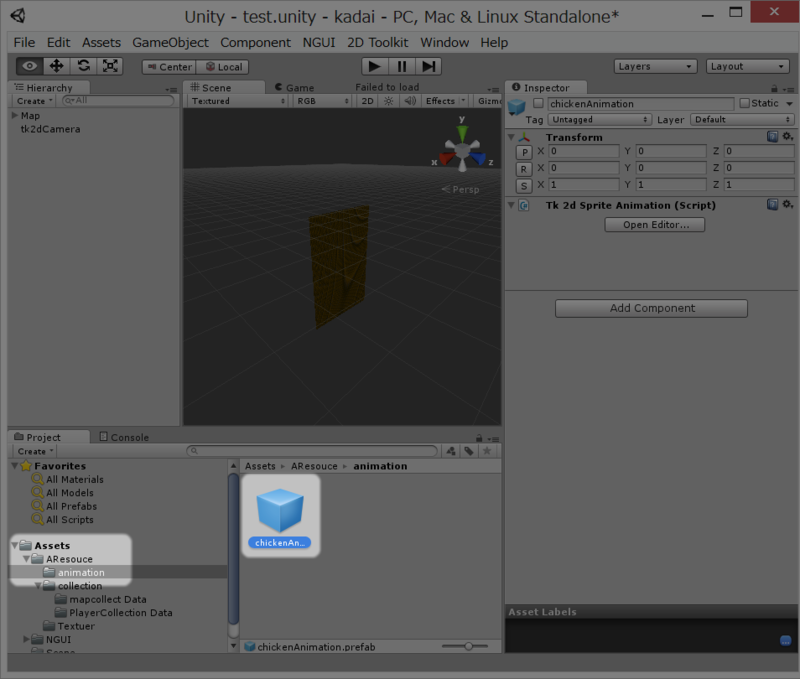Viewport: 800px width, 679px height.
Task: Switch to the Game tab
Action: tap(294, 88)
